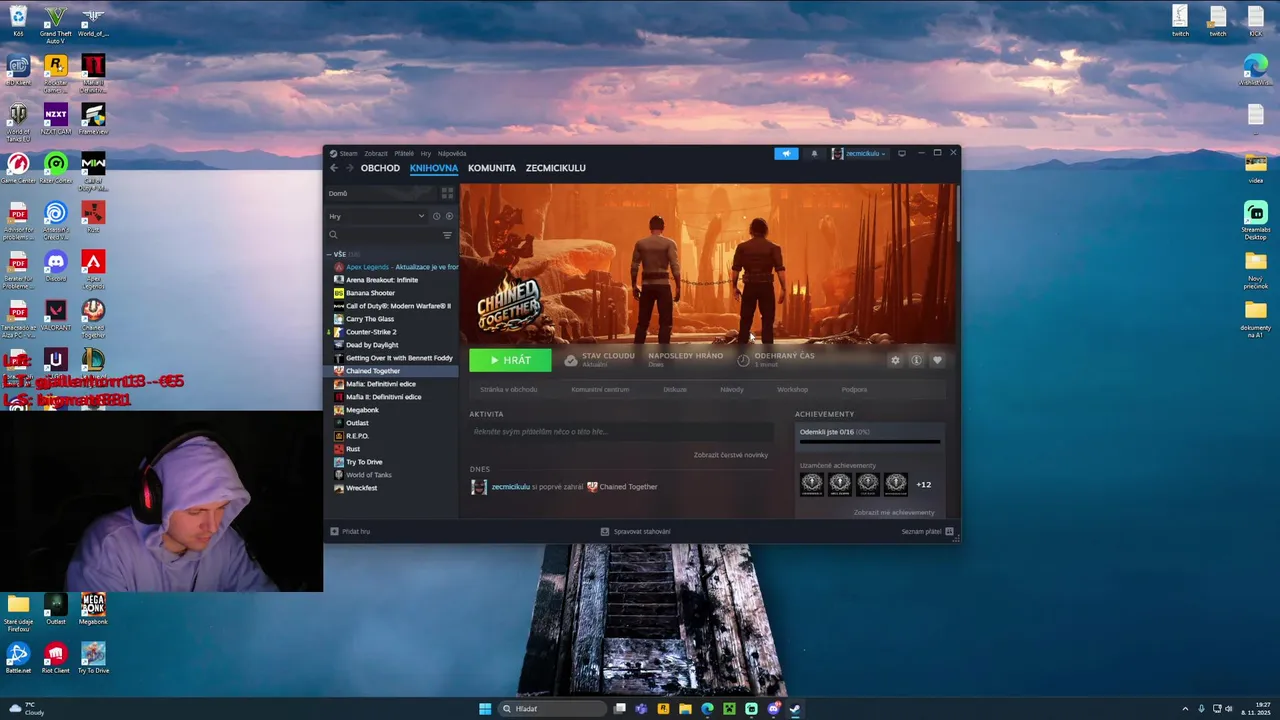
Task: Toggle Steam Big Picture mode monitor icon
Action: click(x=901, y=153)
